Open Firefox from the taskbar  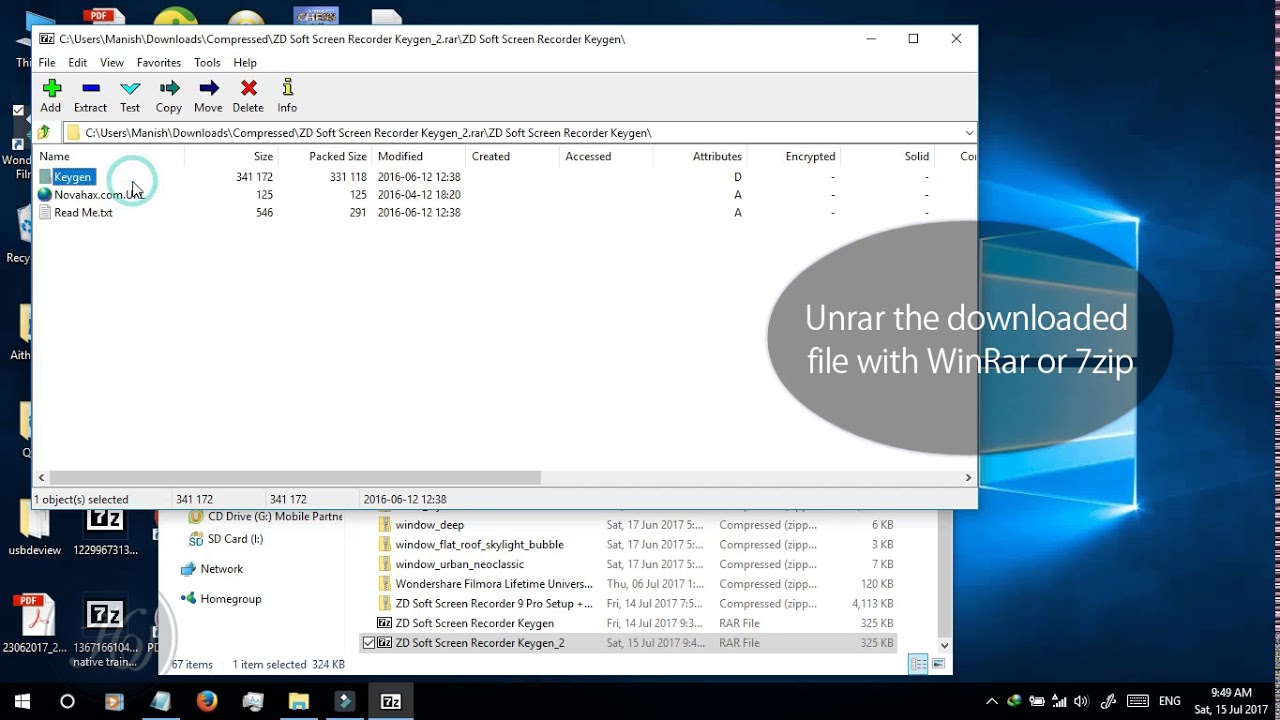[206, 702]
